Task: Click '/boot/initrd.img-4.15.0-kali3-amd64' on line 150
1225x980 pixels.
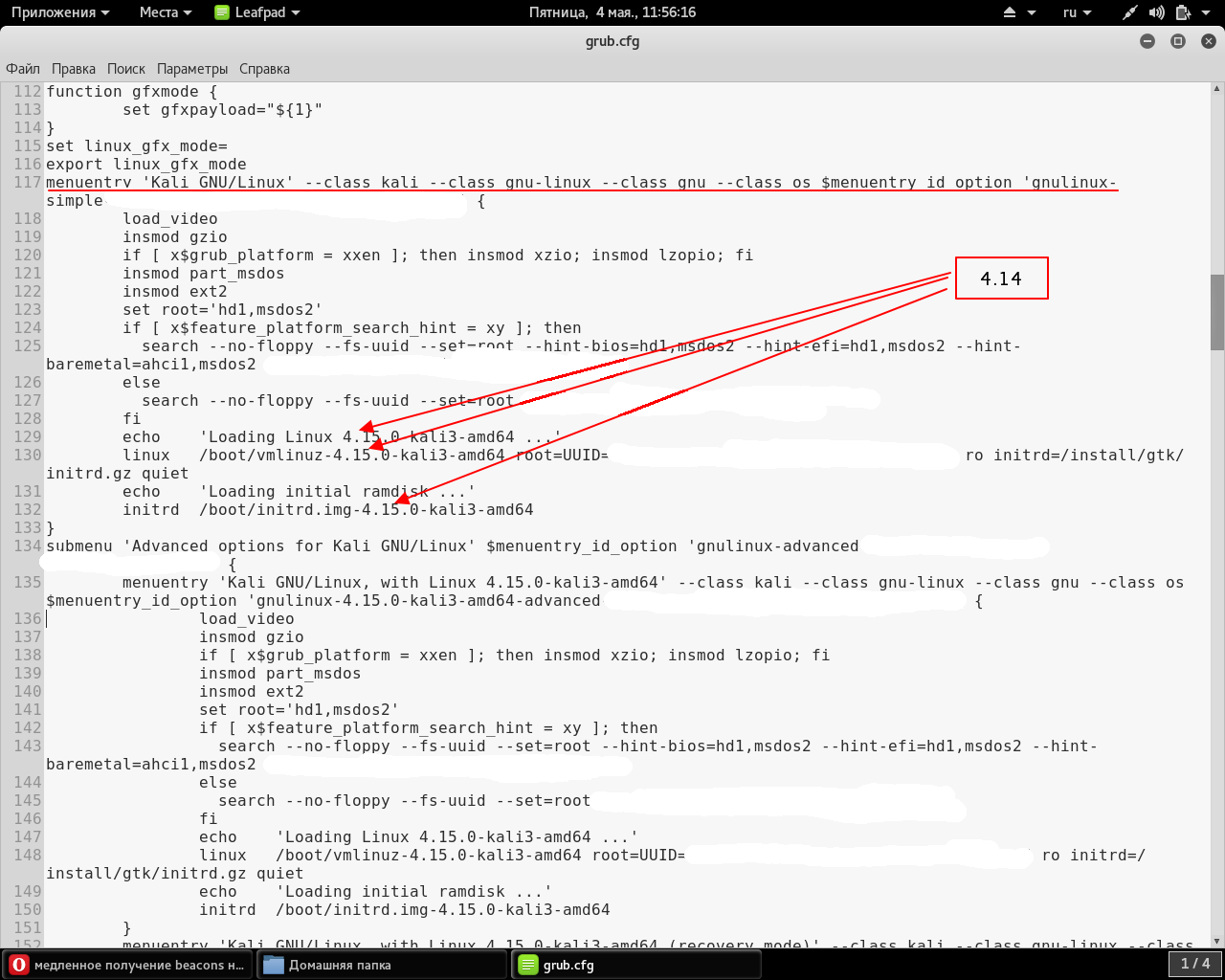Action: point(443,910)
